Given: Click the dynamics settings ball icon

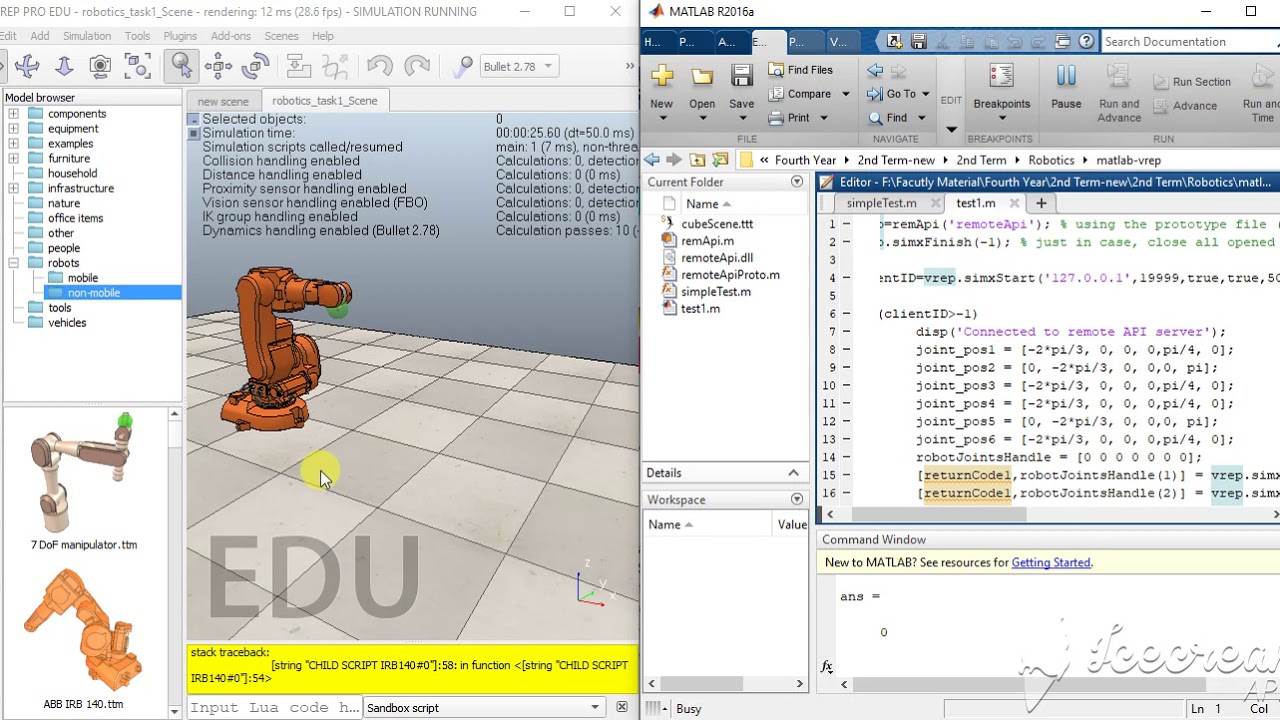Looking at the screenshot, I should click(462, 67).
